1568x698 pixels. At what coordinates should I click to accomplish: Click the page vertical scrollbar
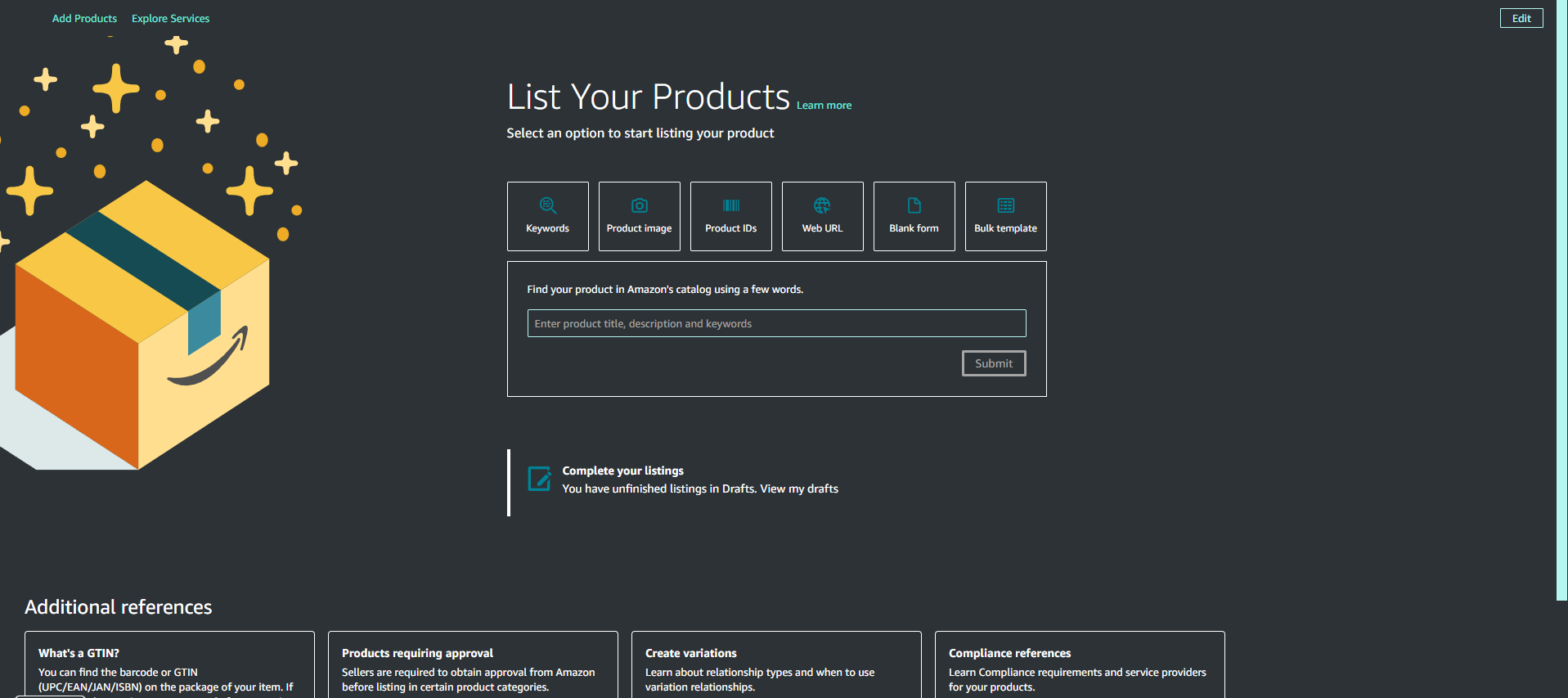(x=1561, y=300)
